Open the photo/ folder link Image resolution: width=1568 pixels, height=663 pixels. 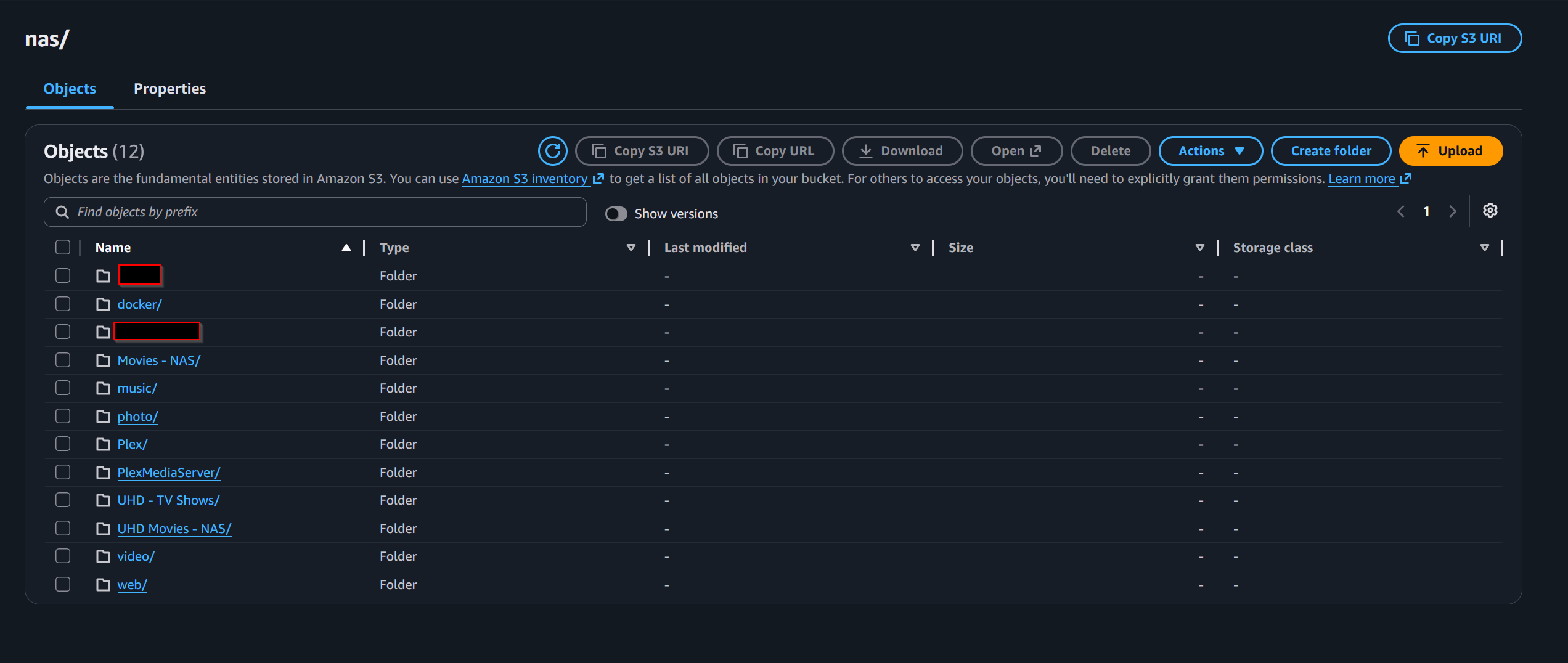[x=138, y=417]
